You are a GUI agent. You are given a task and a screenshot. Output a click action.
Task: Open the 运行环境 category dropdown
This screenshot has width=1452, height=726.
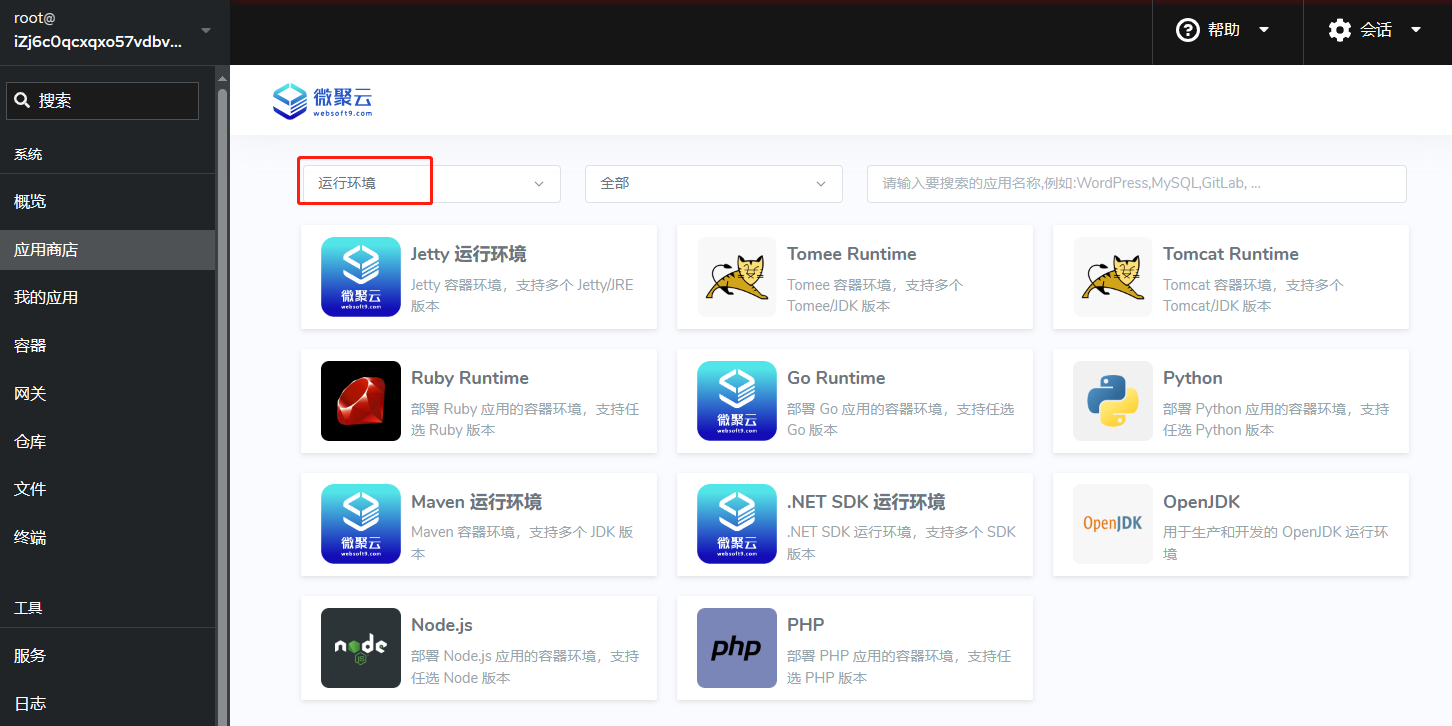[430, 184]
